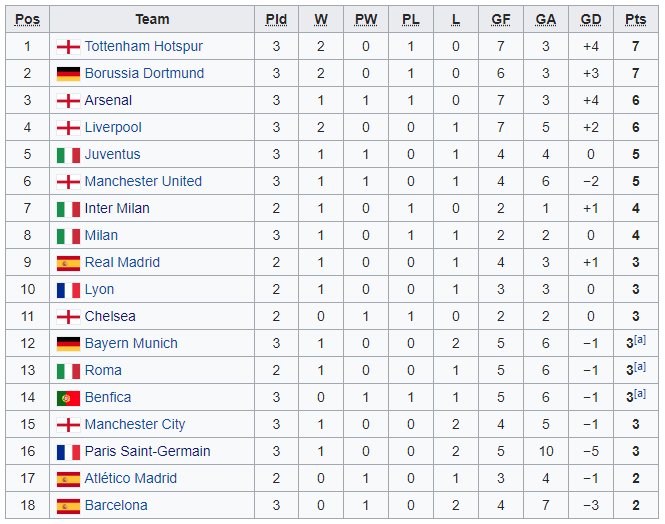Viewport: 665px width, 524px height.
Task: Click the French flag next to Lyon
Action: (68, 290)
